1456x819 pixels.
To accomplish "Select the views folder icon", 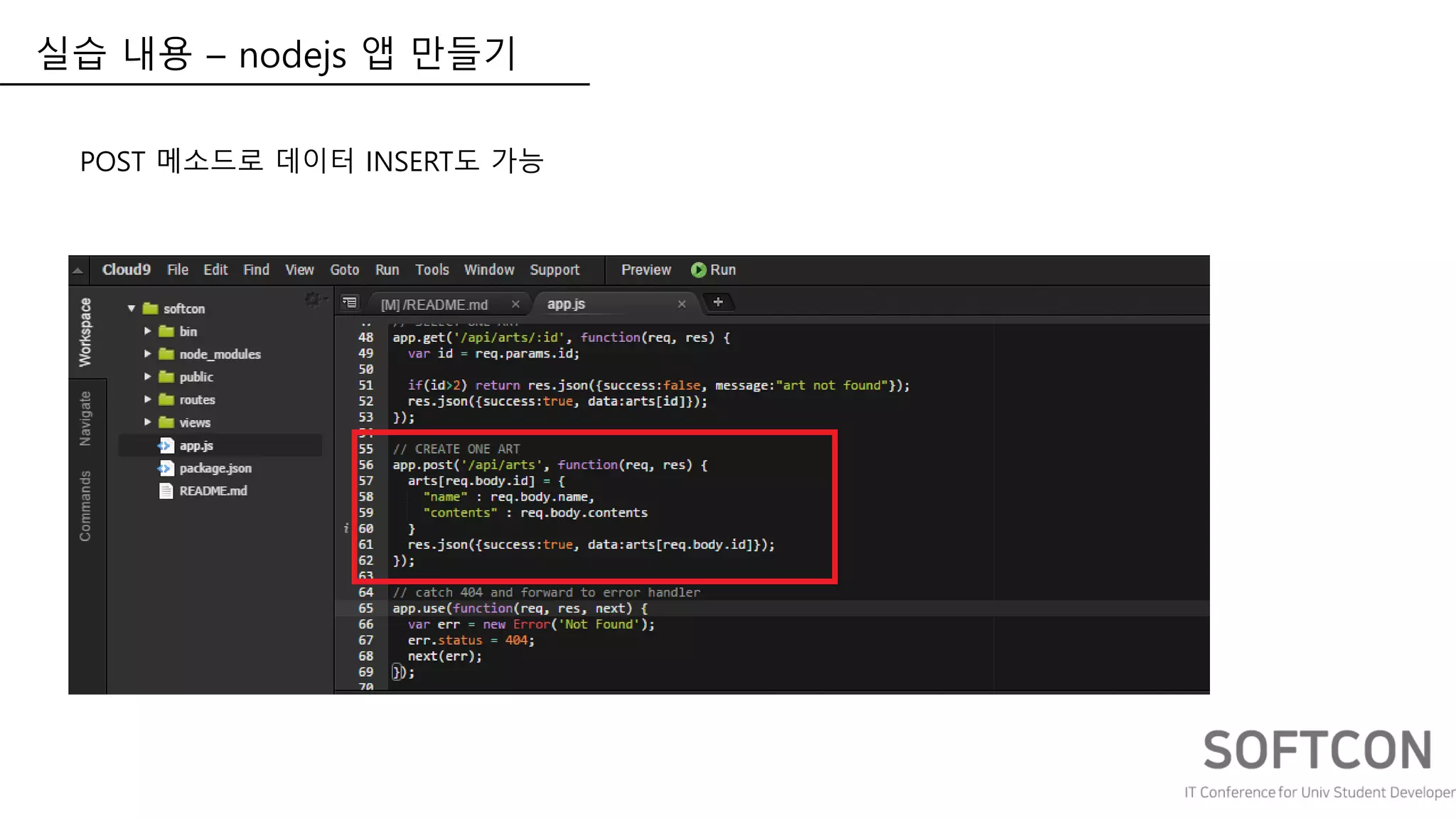I will click(x=166, y=422).
